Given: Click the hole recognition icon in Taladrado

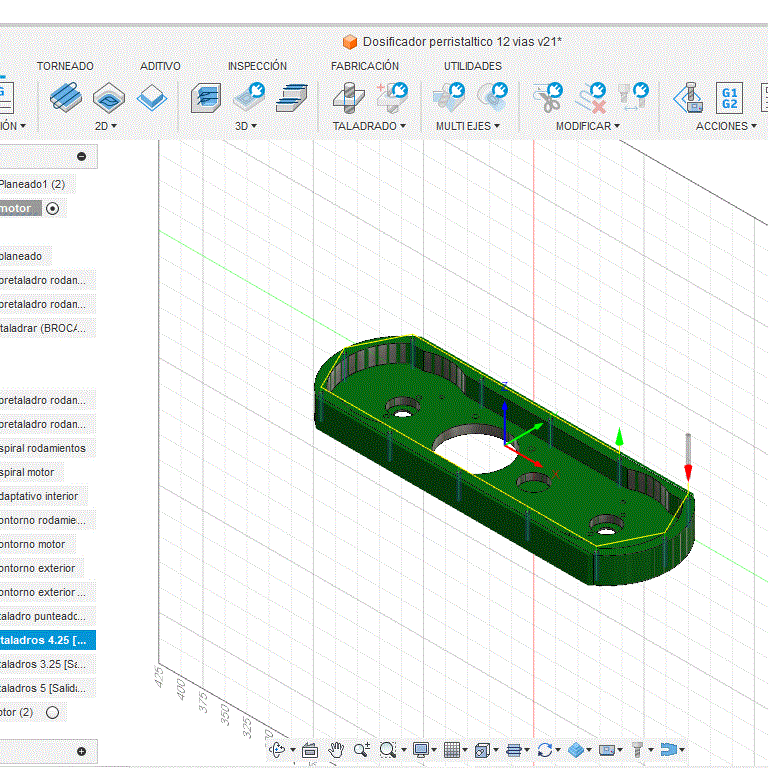Looking at the screenshot, I should click(392, 97).
